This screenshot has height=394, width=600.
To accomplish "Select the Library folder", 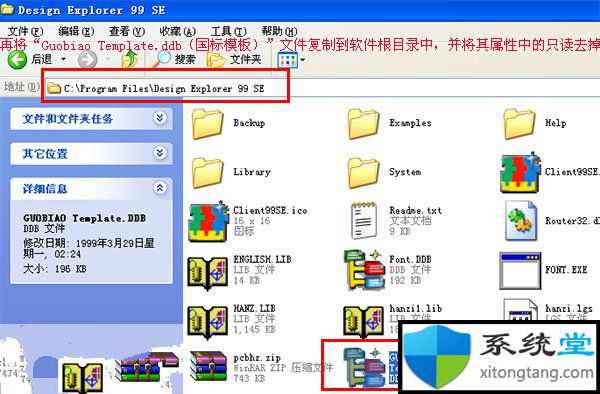I will (231, 172).
